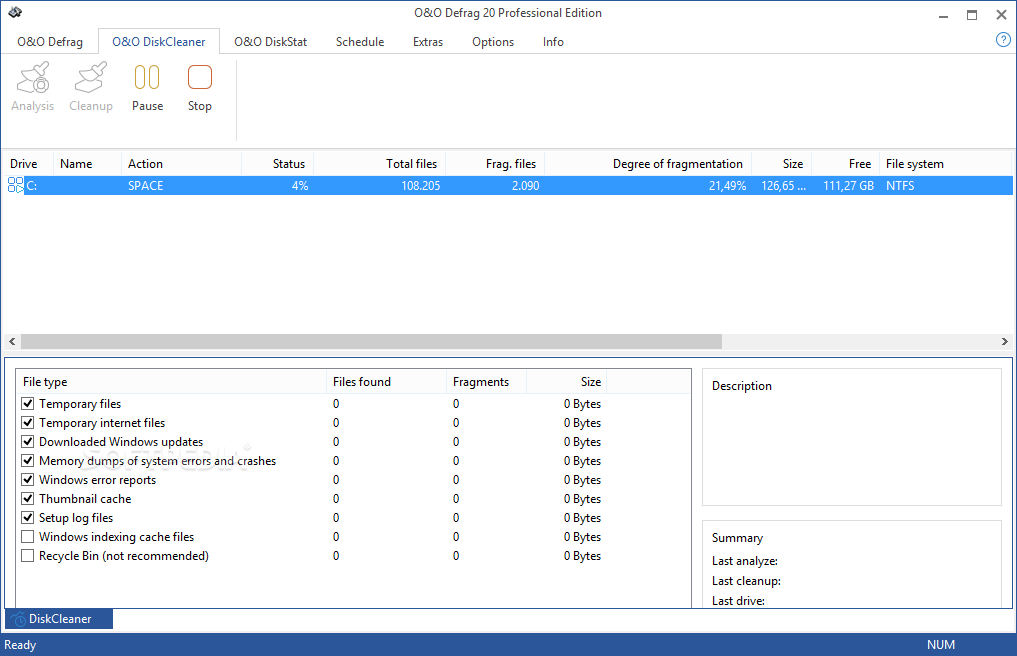Image resolution: width=1017 pixels, height=656 pixels.
Task: Click the Last analyze: summary label
Action: point(745,561)
